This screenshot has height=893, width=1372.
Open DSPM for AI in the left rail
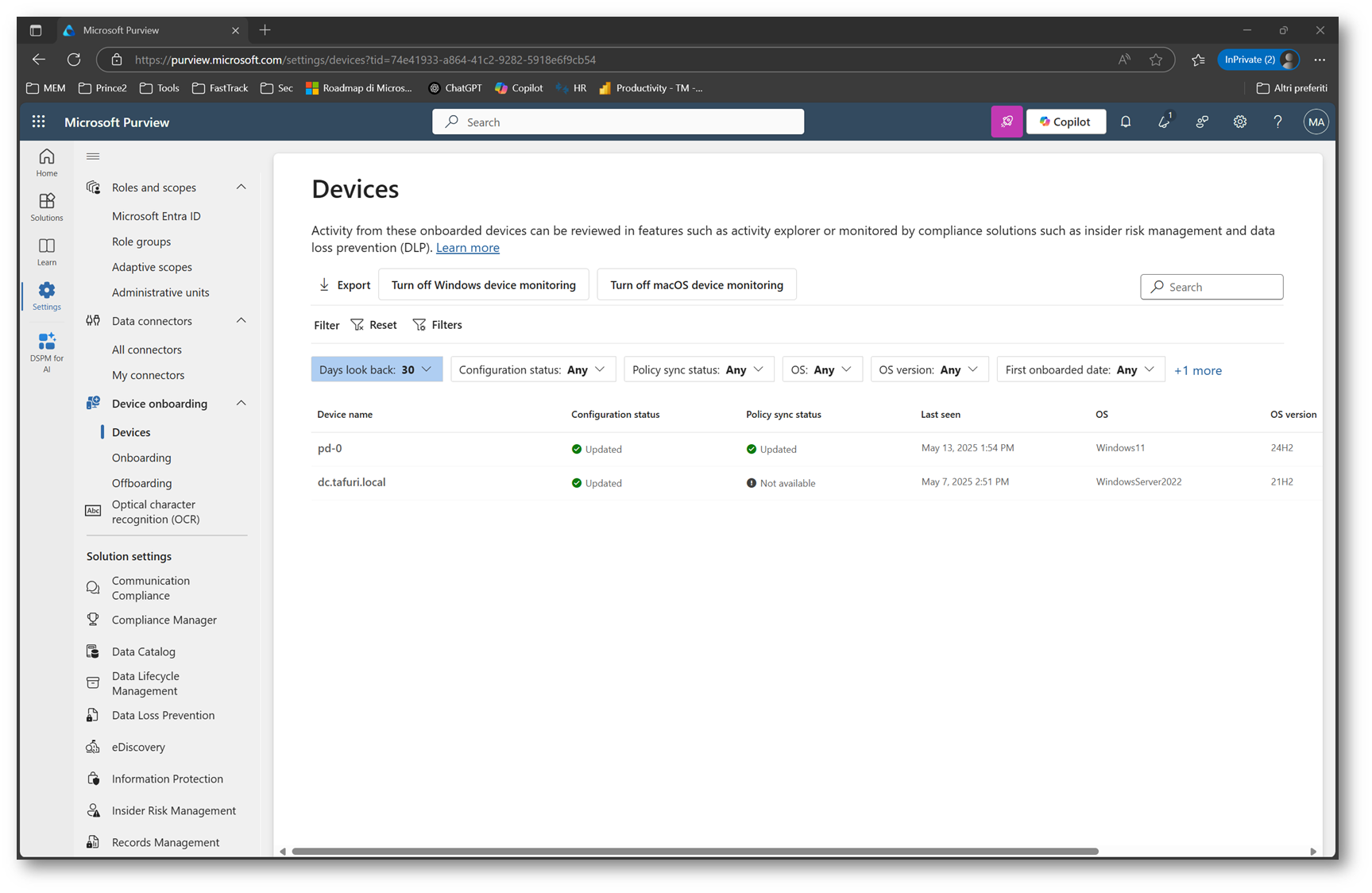[47, 352]
